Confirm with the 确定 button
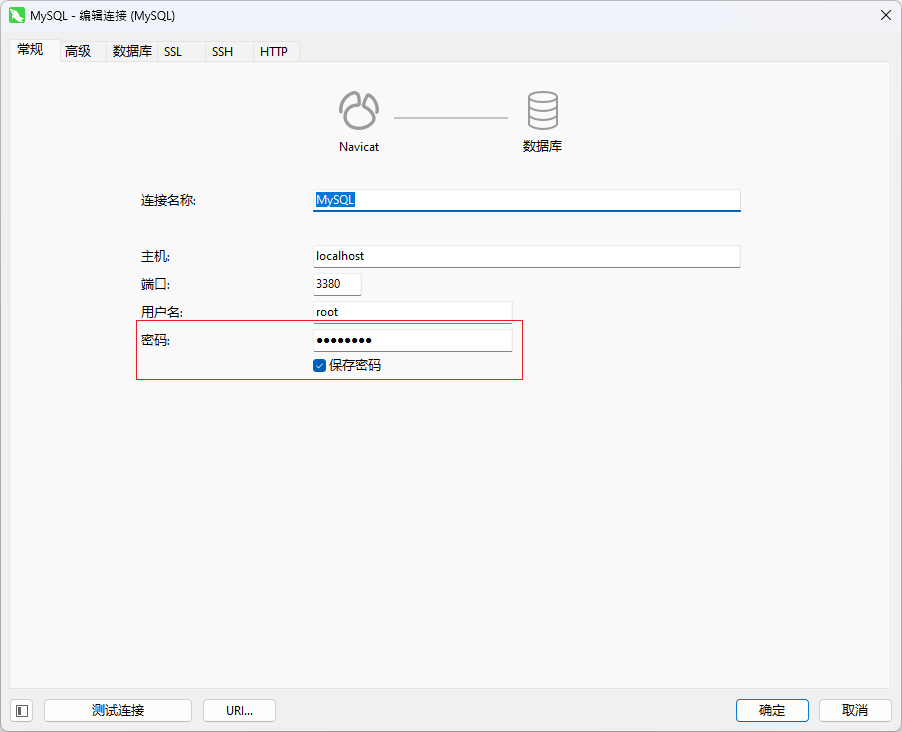This screenshot has width=902, height=732. [772, 711]
